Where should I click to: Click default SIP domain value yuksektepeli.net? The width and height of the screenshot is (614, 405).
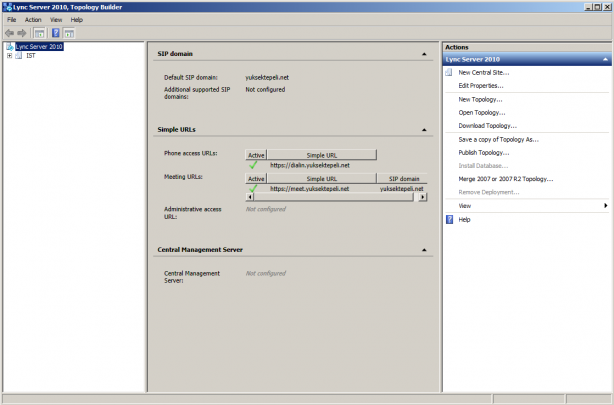tap(267, 78)
